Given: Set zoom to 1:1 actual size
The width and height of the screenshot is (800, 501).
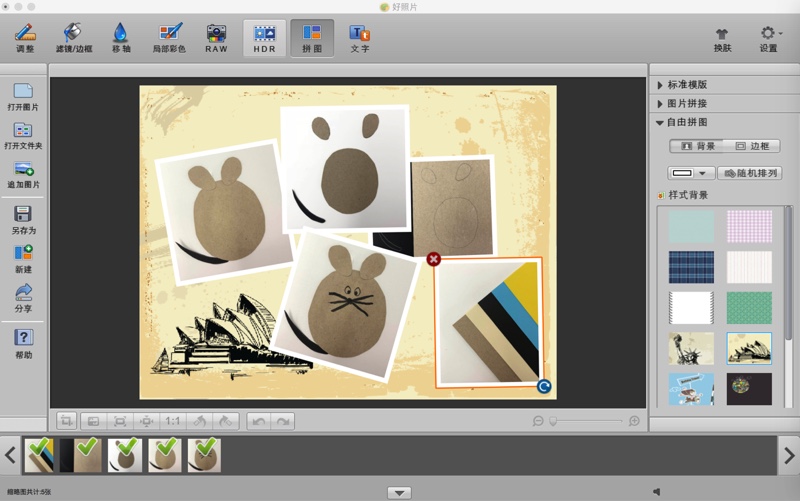Looking at the screenshot, I should coord(172,421).
